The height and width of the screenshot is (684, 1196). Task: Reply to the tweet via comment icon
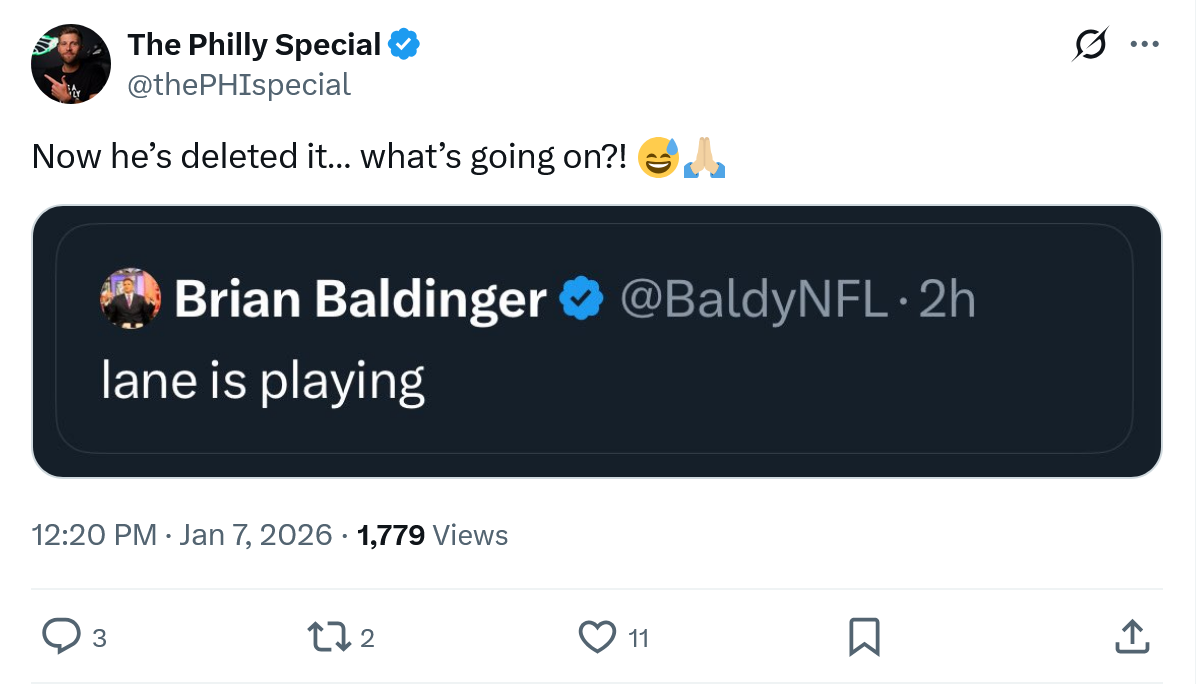click(62, 636)
